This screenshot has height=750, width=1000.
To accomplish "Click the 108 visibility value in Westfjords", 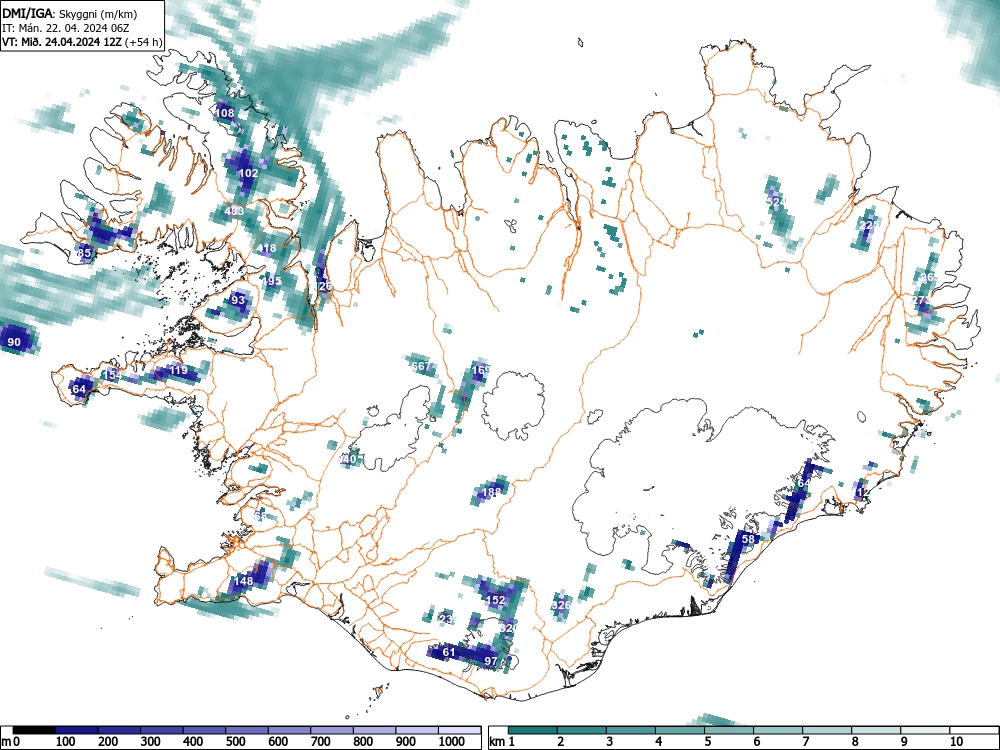I will point(225,114).
